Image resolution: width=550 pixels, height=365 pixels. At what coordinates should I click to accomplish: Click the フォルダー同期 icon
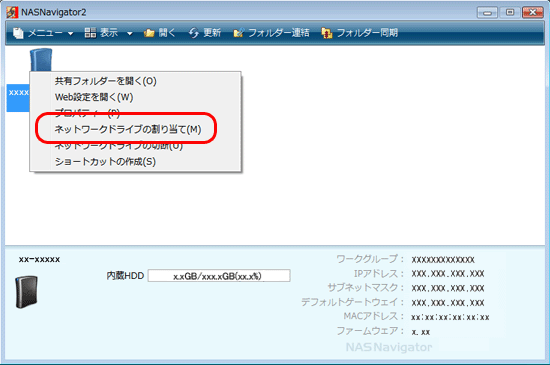(327, 33)
